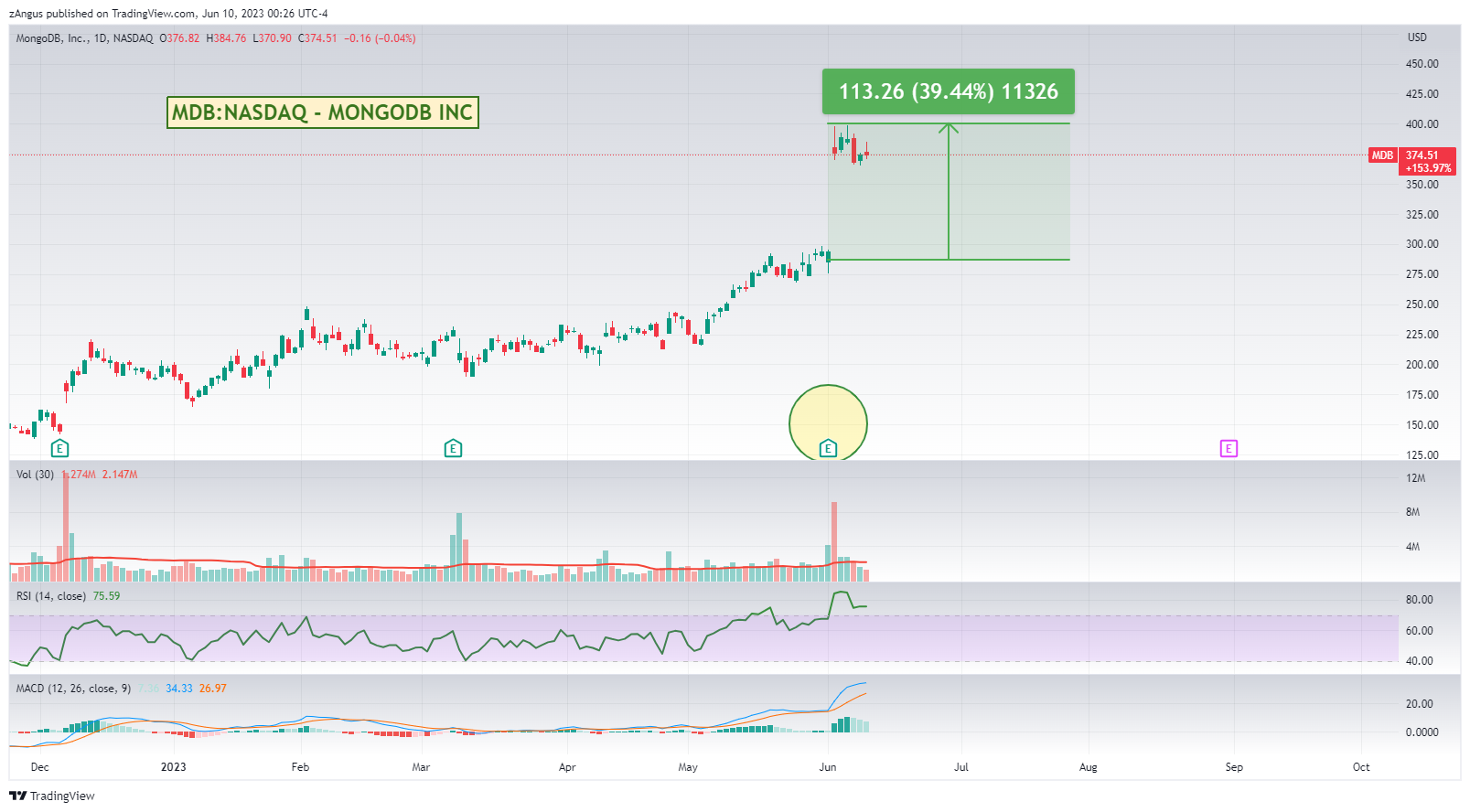
Task: Click the open value O376.82
Action: tap(179, 38)
